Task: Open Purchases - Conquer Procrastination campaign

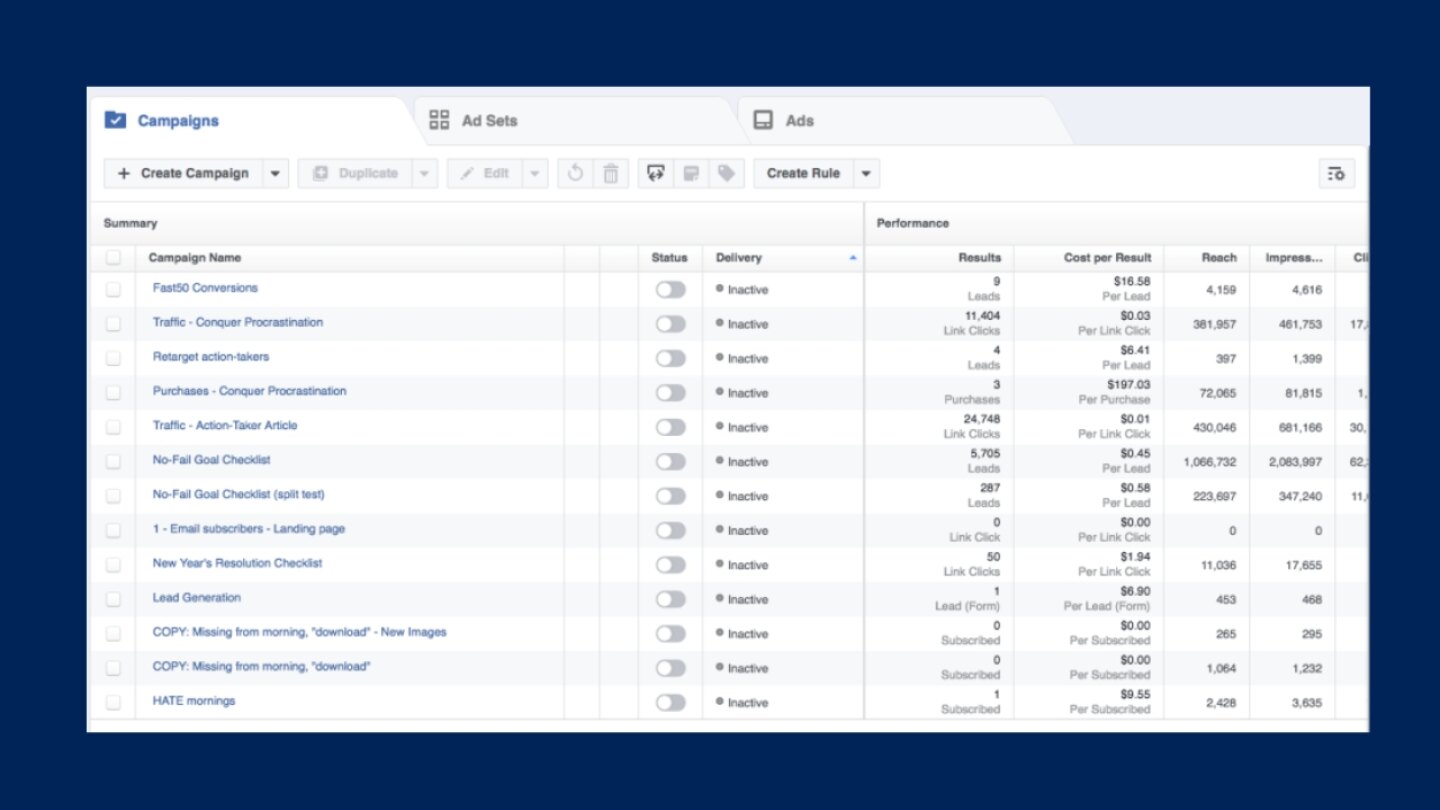Action: [x=250, y=391]
